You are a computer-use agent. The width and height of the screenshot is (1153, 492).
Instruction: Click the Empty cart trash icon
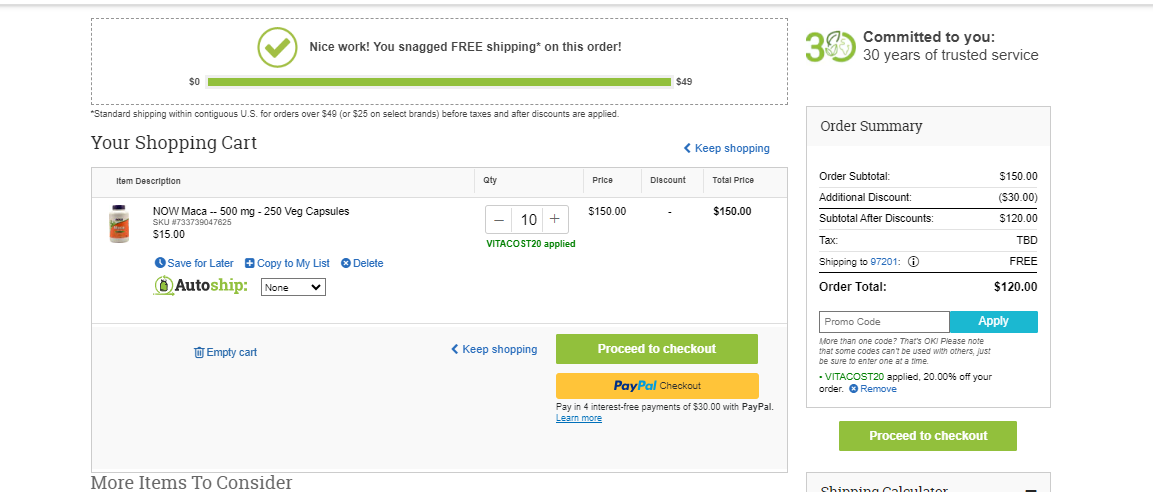(x=199, y=352)
